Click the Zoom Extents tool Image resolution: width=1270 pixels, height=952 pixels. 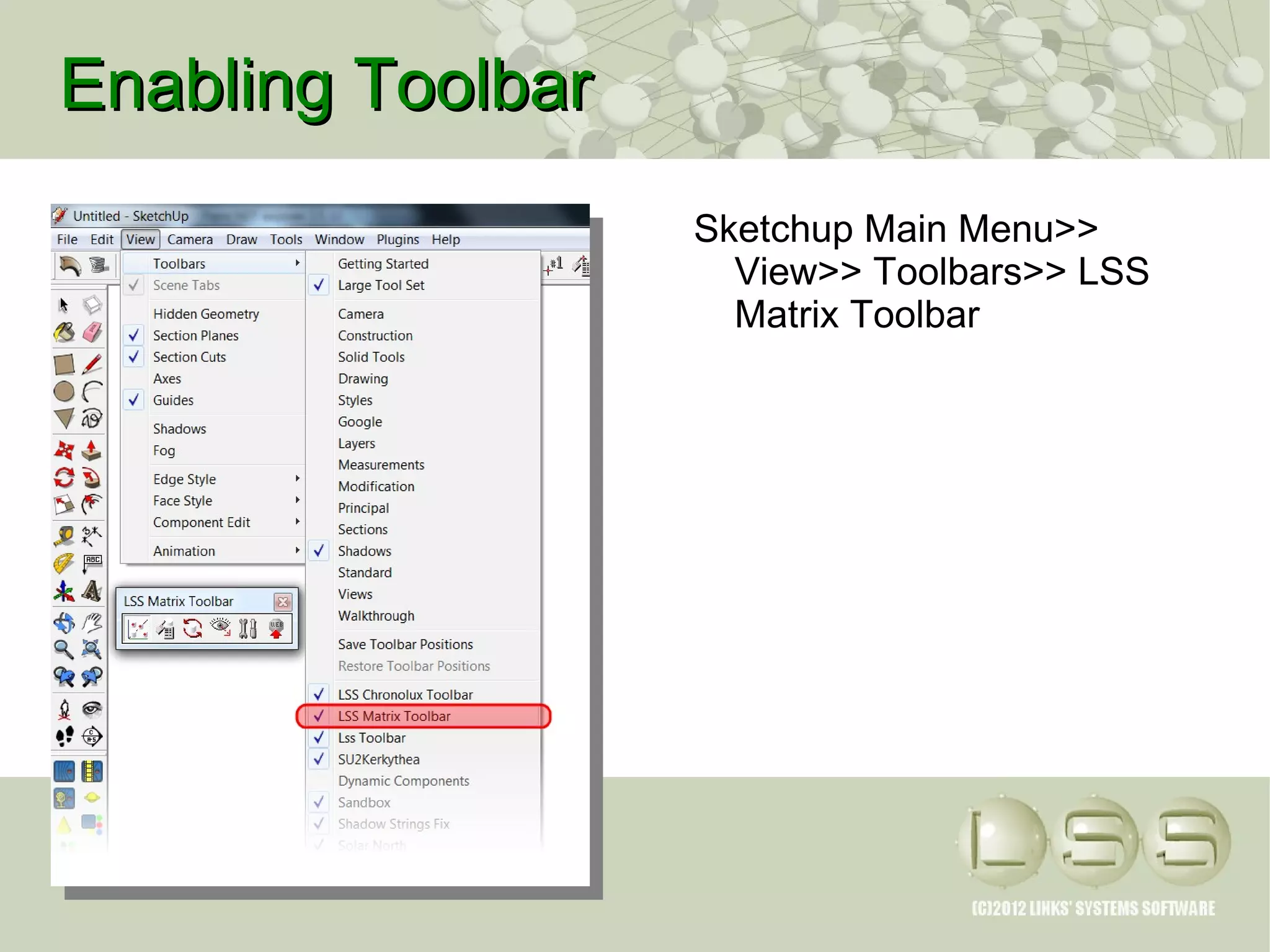point(92,650)
